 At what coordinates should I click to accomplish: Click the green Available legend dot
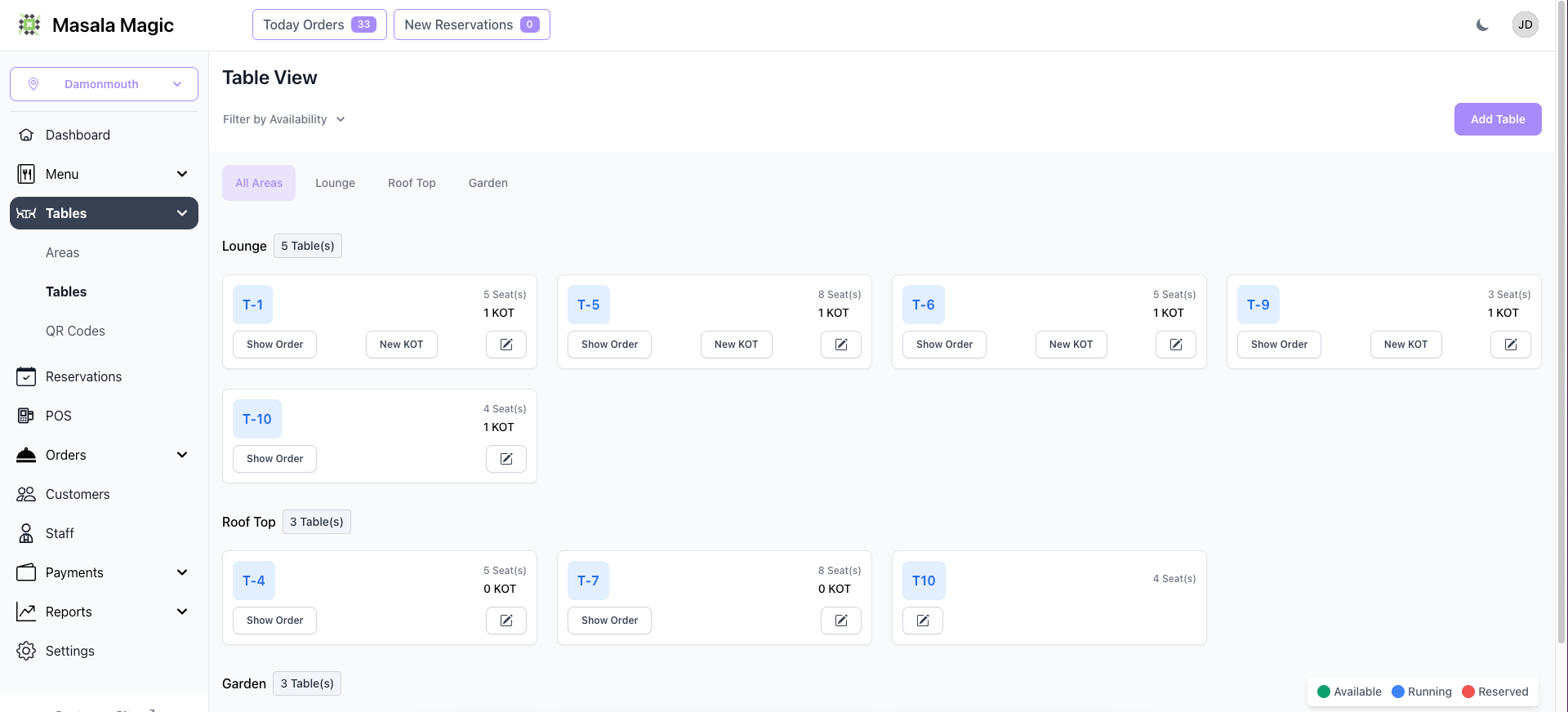1324,692
